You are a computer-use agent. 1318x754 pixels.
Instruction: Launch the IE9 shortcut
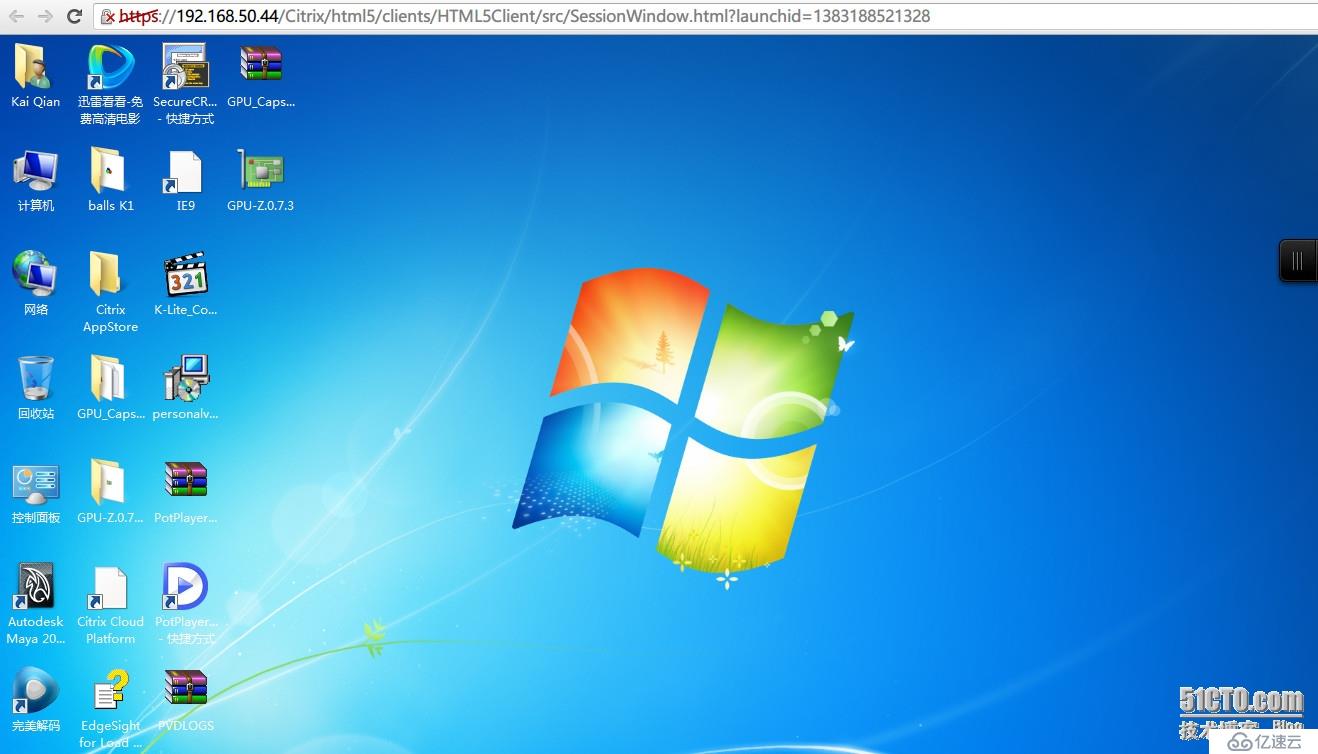(x=185, y=172)
